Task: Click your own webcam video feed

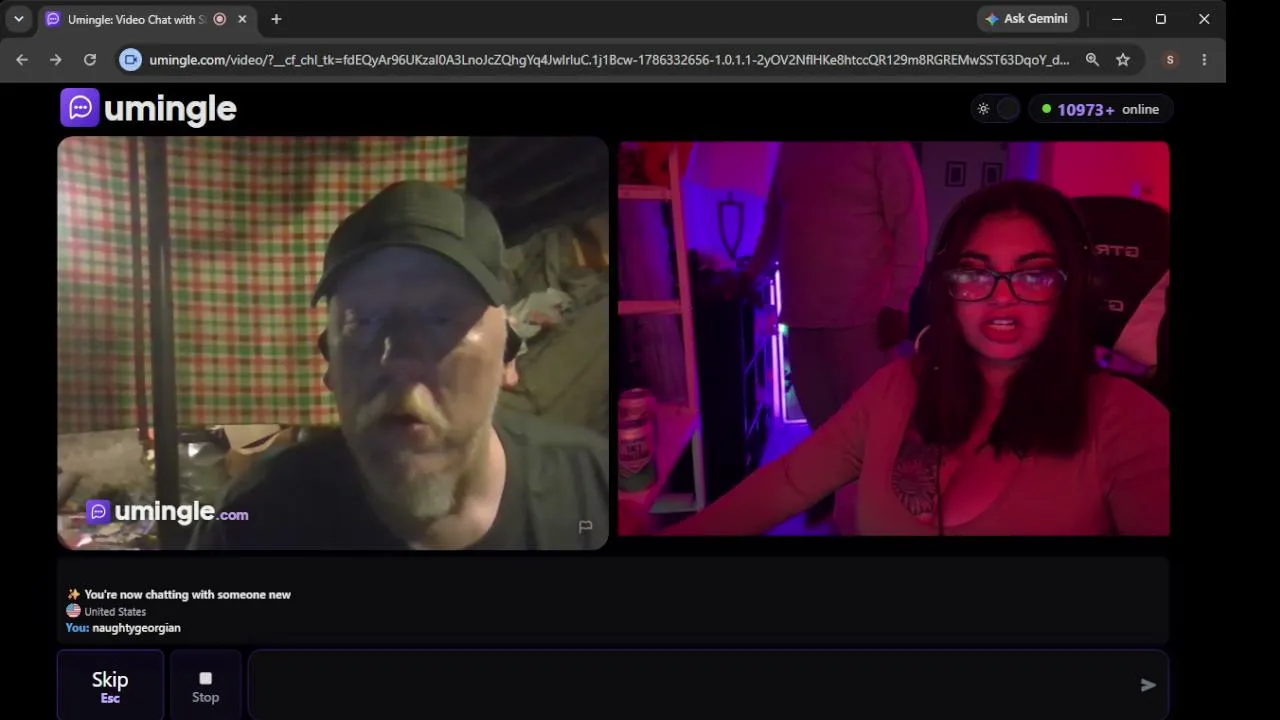Action: click(x=894, y=338)
